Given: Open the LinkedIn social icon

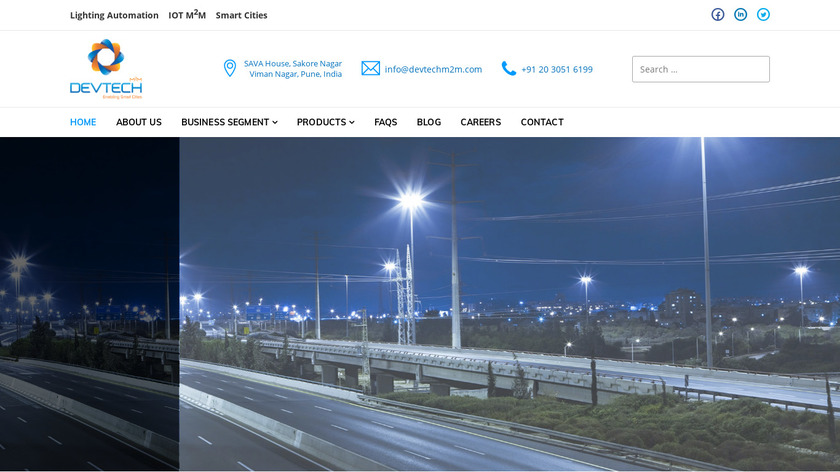Looking at the screenshot, I should coord(740,14).
